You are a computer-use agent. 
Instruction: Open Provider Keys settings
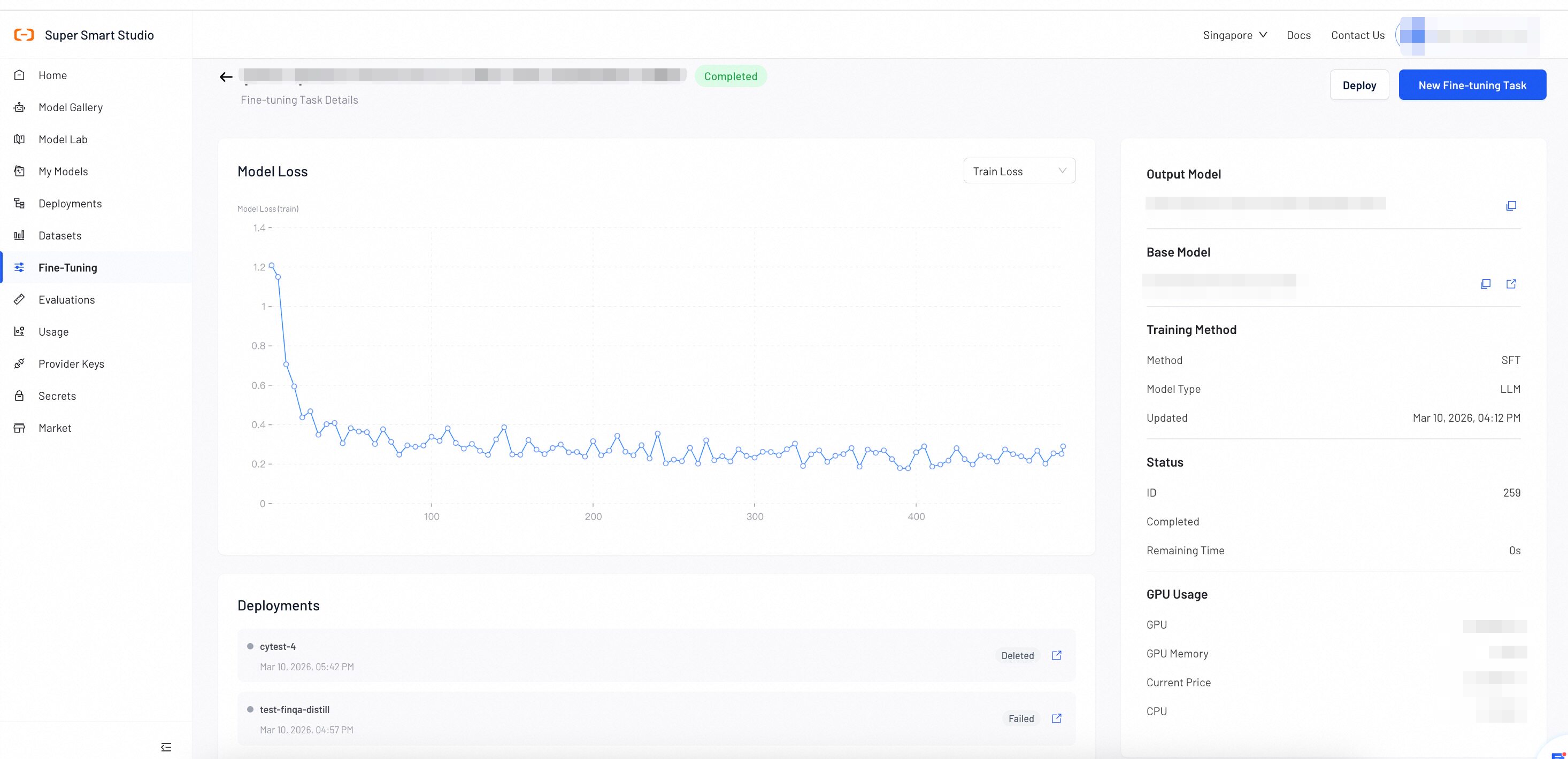(96, 363)
